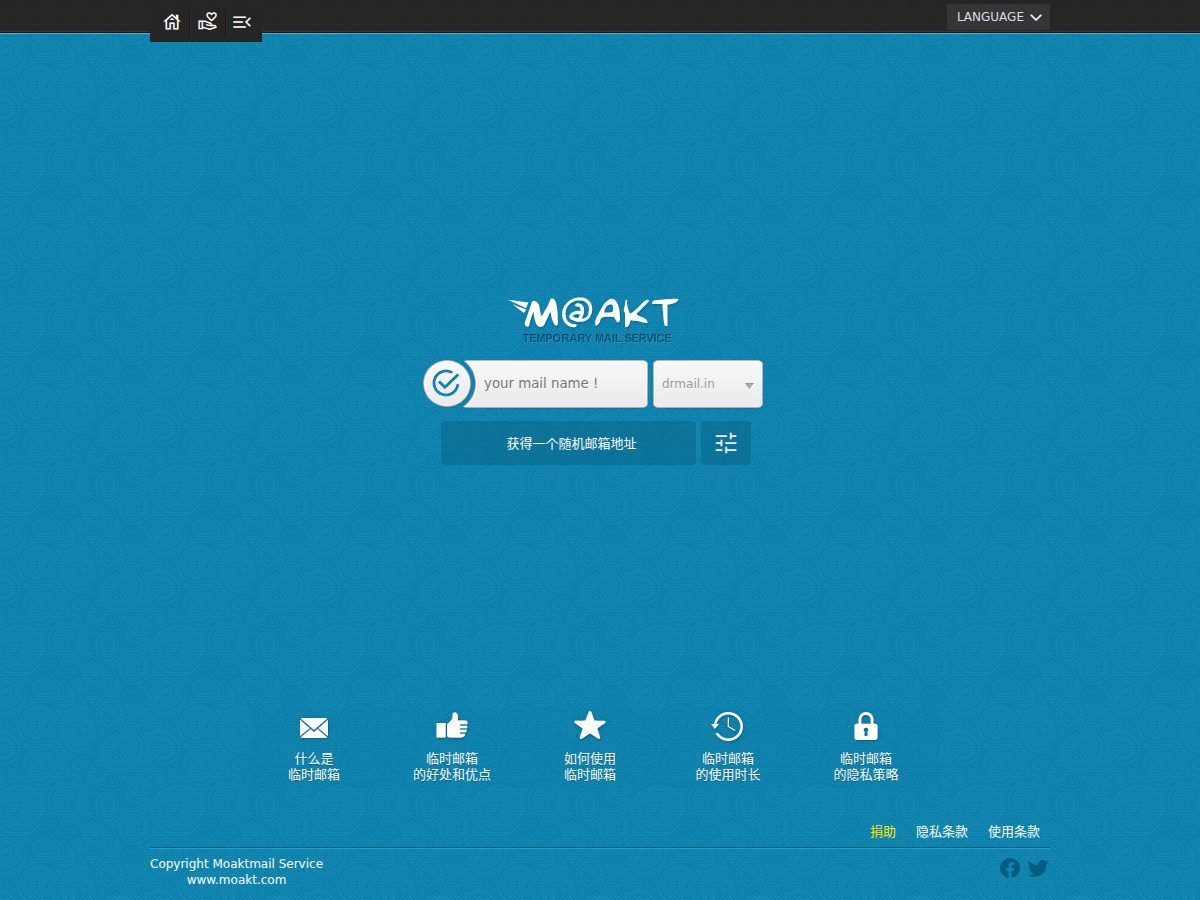1200x900 pixels.
Task: Click the star icon
Action: click(590, 726)
